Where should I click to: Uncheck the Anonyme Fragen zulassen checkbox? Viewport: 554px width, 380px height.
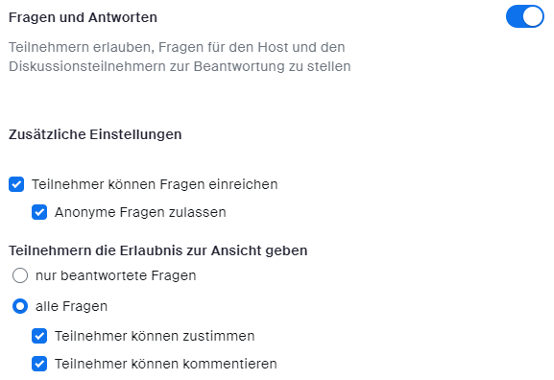pyautogui.click(x=39, y=212)
